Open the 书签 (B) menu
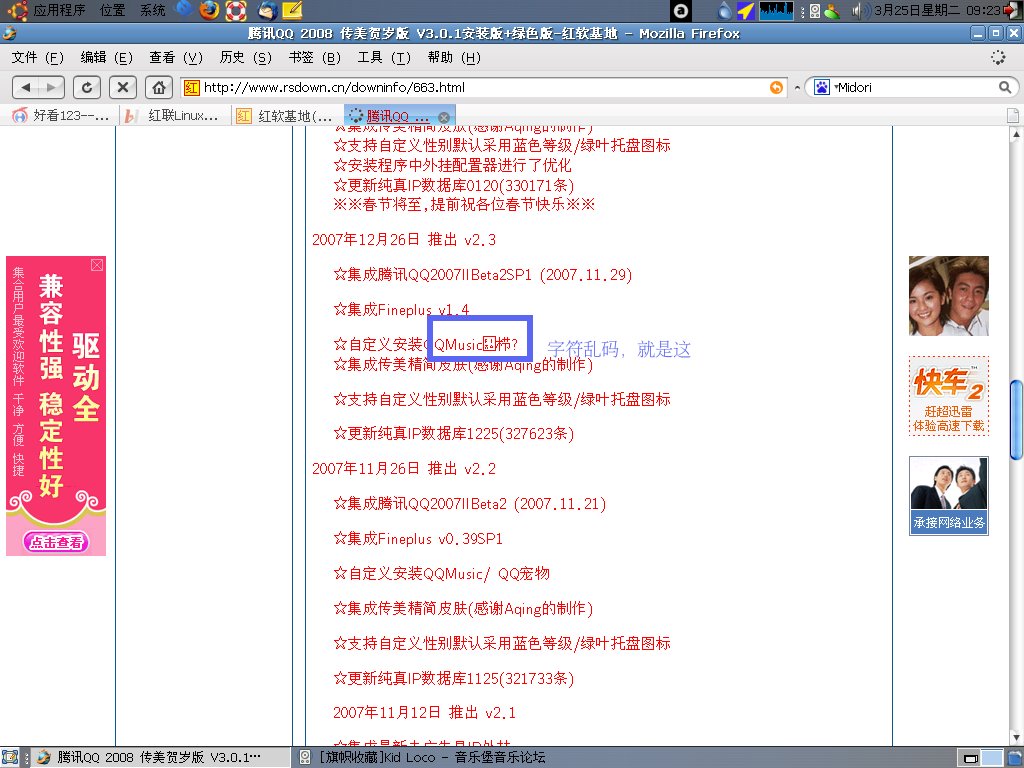 point(315,57)
